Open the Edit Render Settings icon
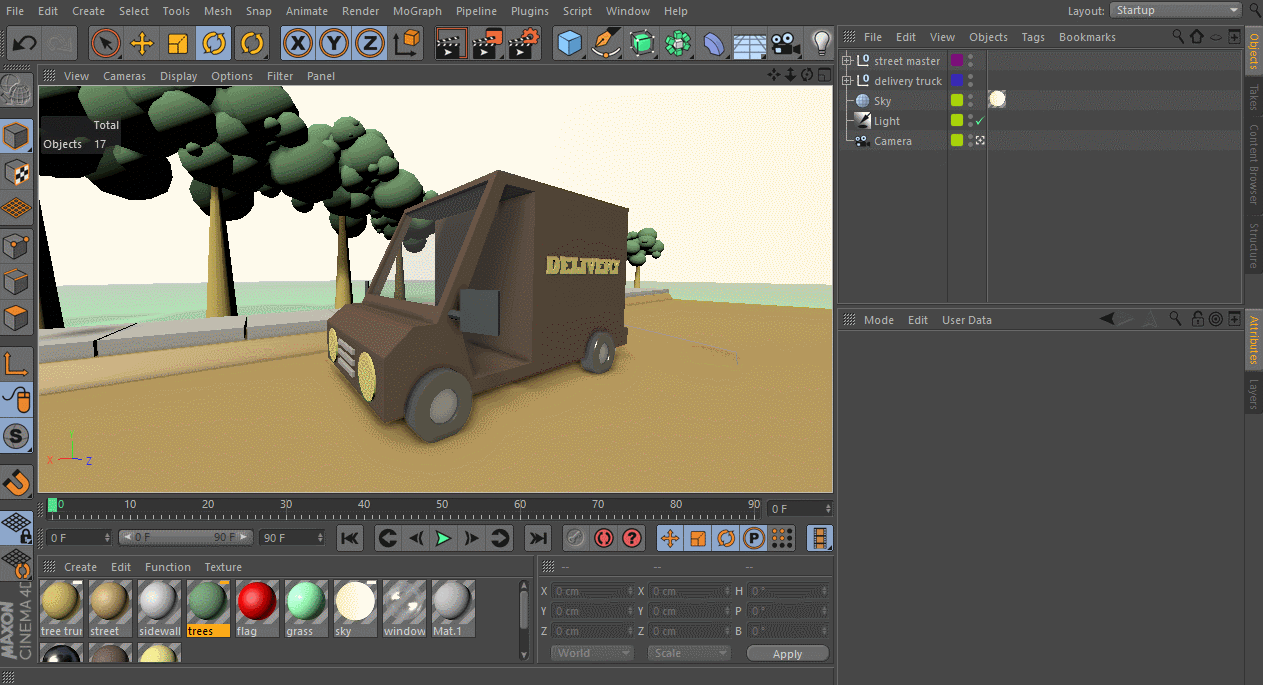1263x685 pixels. [524, 43]
